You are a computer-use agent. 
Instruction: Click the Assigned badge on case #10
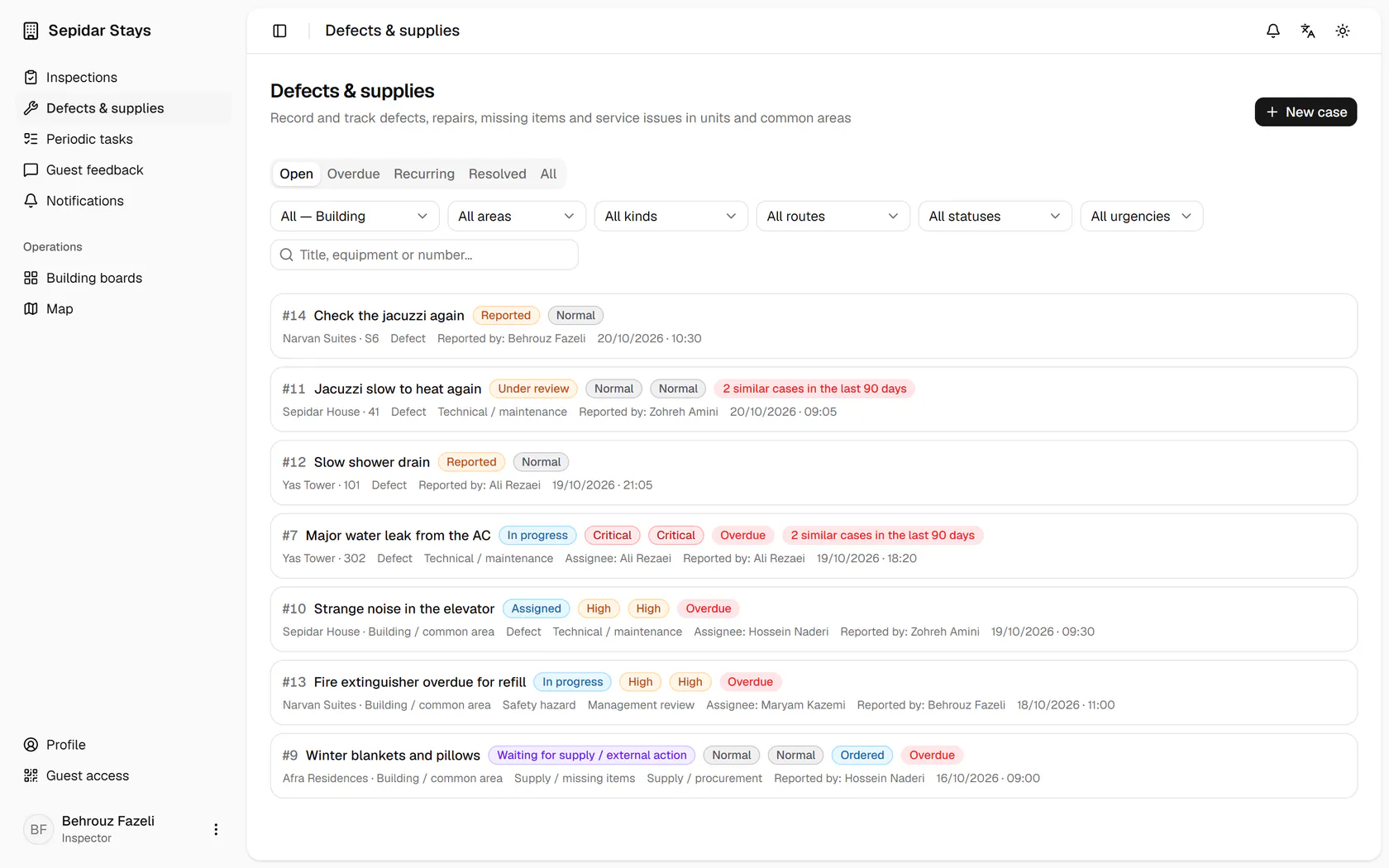(x=536, y=608)
